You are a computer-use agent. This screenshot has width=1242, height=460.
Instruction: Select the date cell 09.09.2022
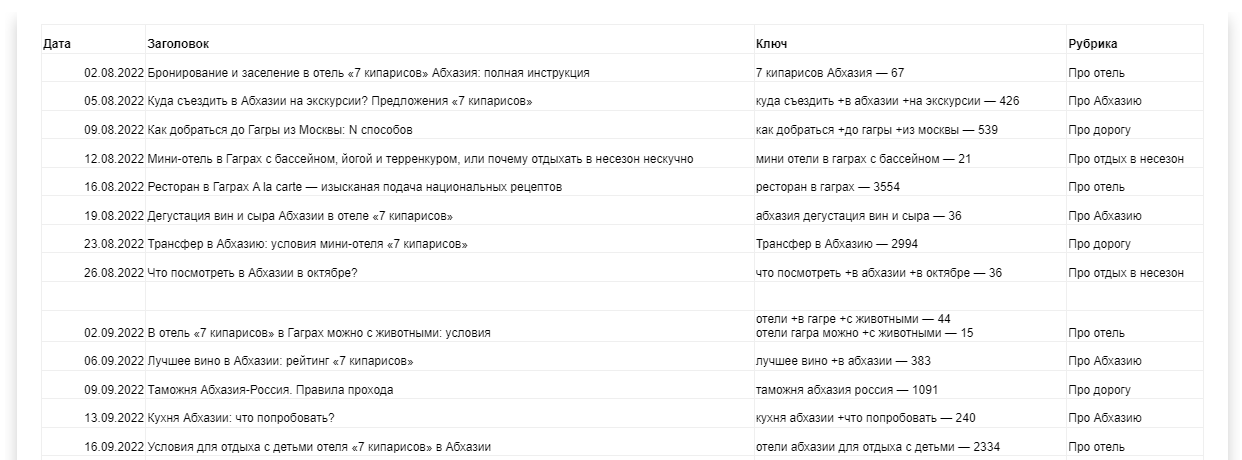114,390
